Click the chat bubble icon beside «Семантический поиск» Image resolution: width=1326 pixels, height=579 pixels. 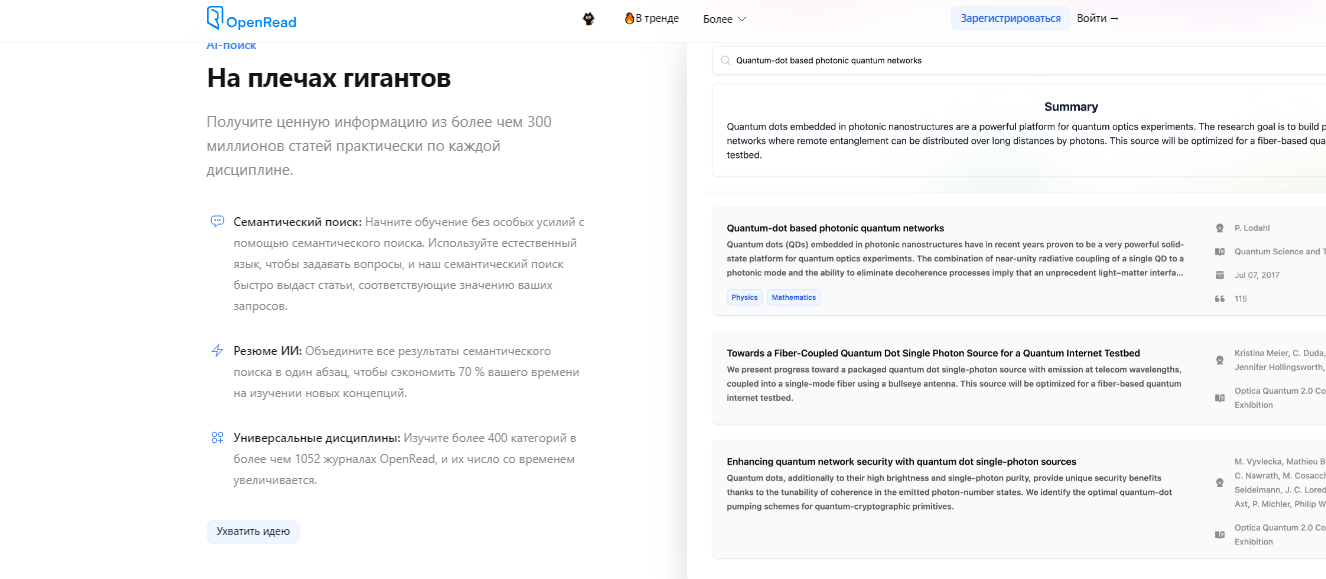point(217,221)
